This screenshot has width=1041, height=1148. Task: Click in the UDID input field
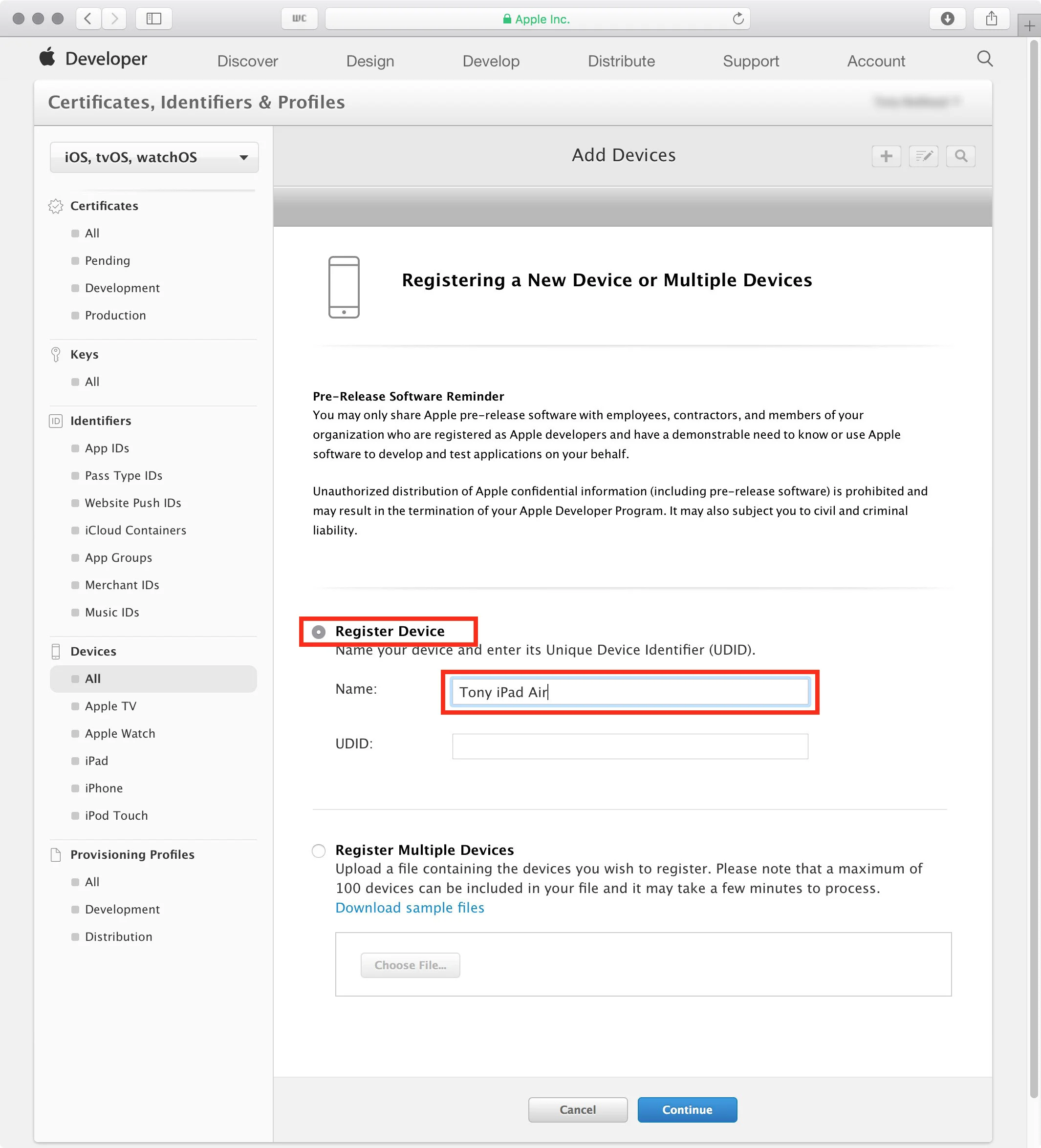(x=629, y=746)
